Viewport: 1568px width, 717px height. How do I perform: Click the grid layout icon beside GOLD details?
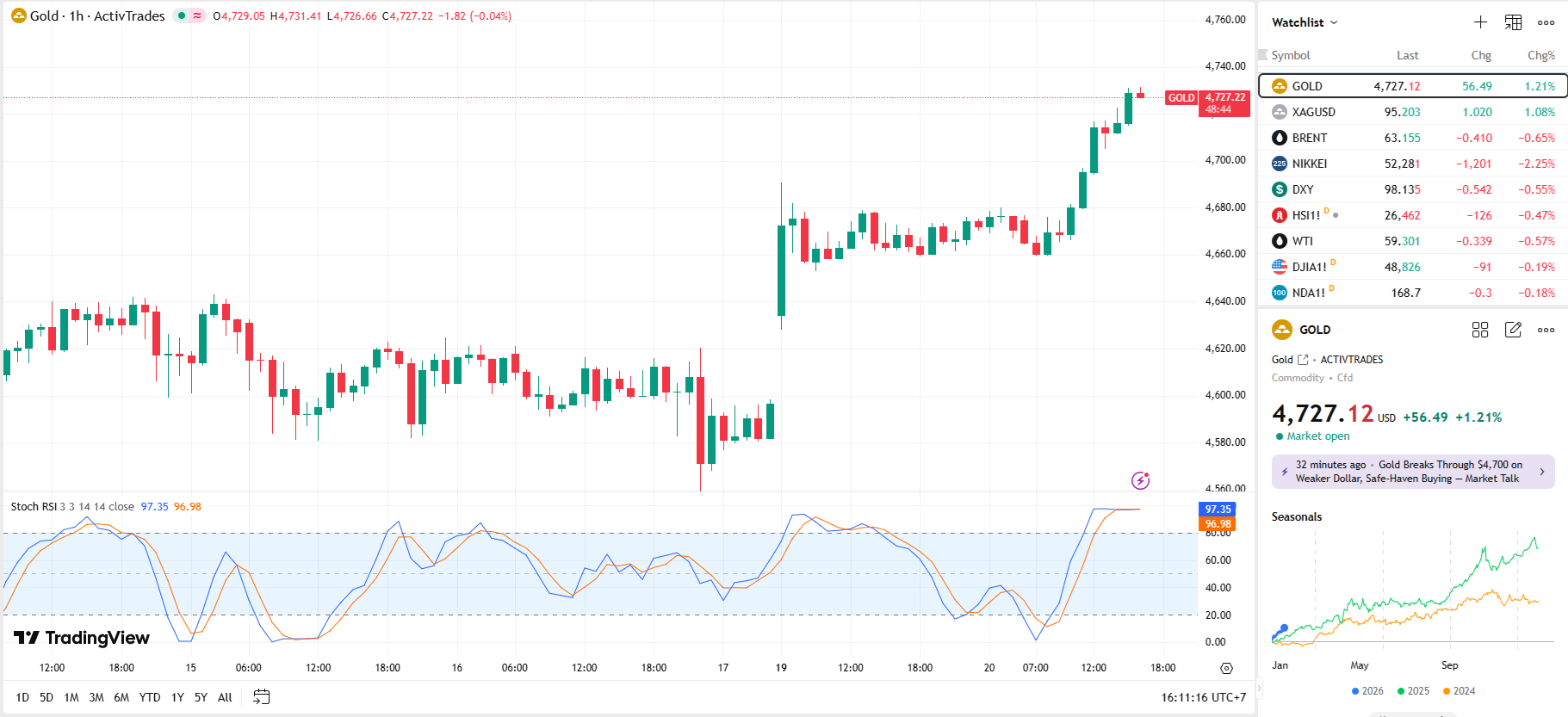click(1480, 330)
